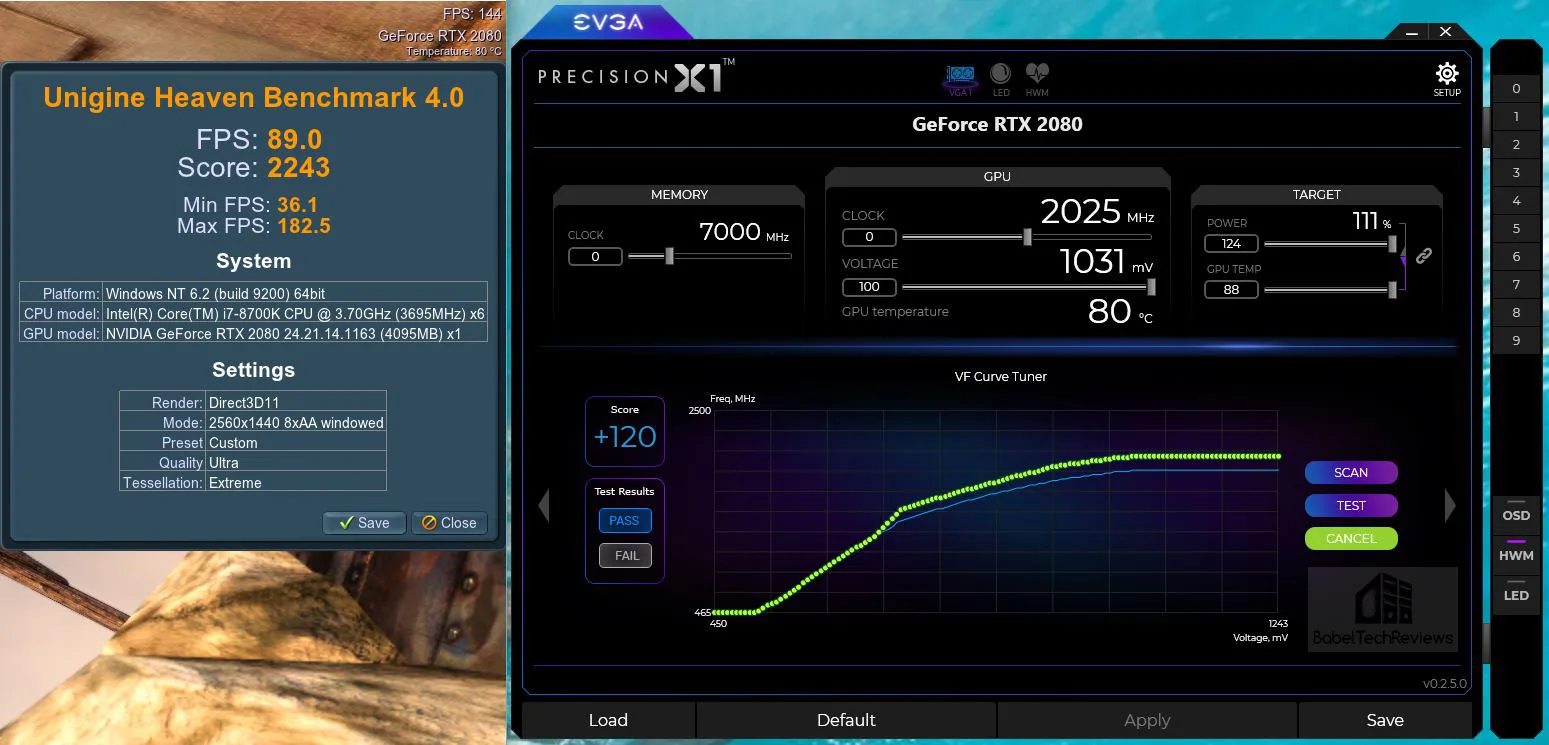Viewport: 1549px width, 745px height.
Task: Click the Max FPS value 182.5
Action: (x=304, y=226)
